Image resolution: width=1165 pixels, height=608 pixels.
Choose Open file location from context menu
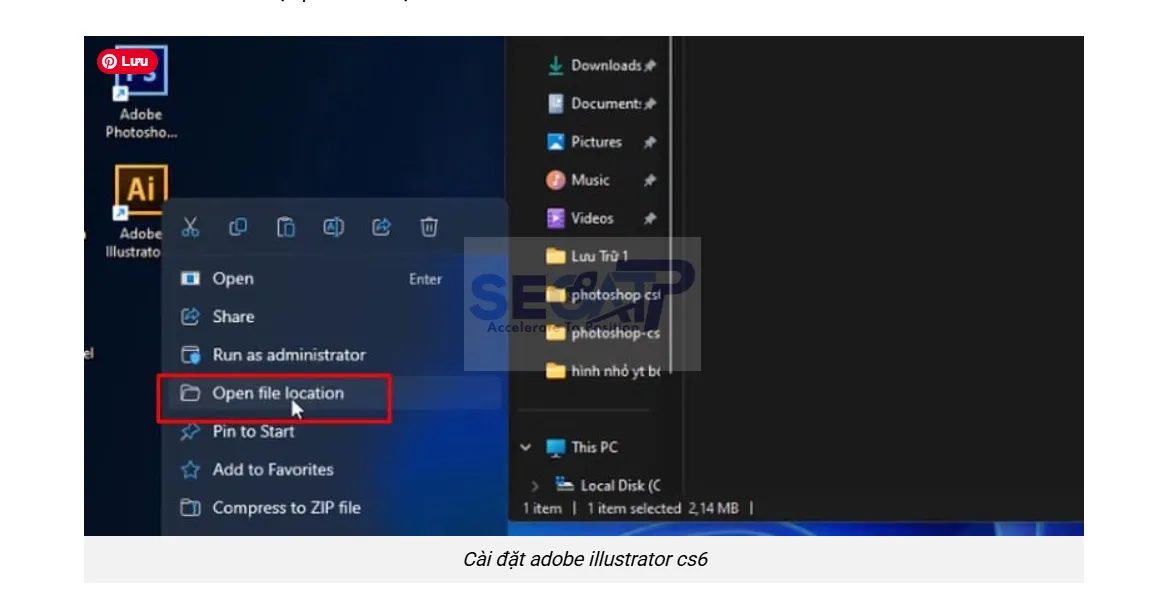click(277, 394)
